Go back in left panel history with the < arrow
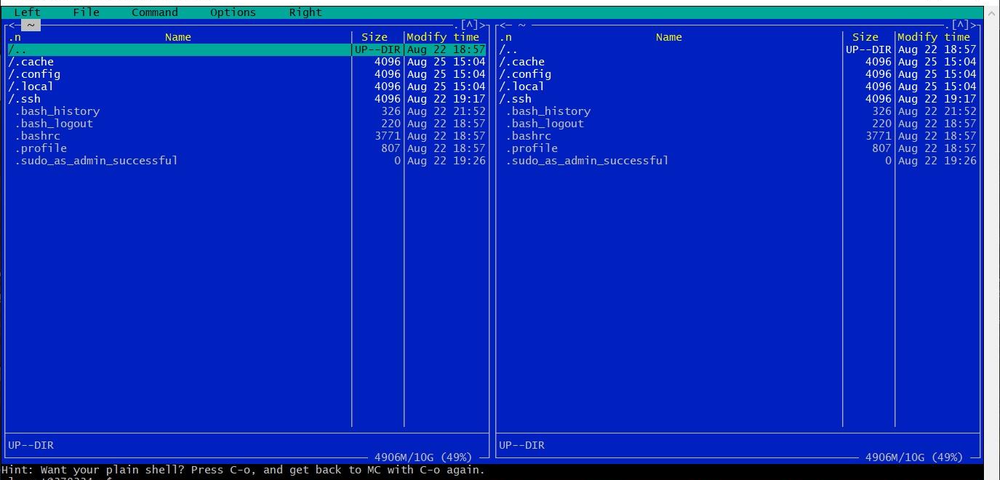This screenshot has height=480, width=1000. pos(11,25)
